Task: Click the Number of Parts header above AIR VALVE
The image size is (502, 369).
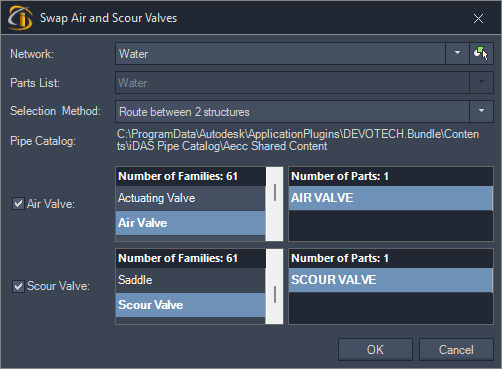Action: [391, 176]
